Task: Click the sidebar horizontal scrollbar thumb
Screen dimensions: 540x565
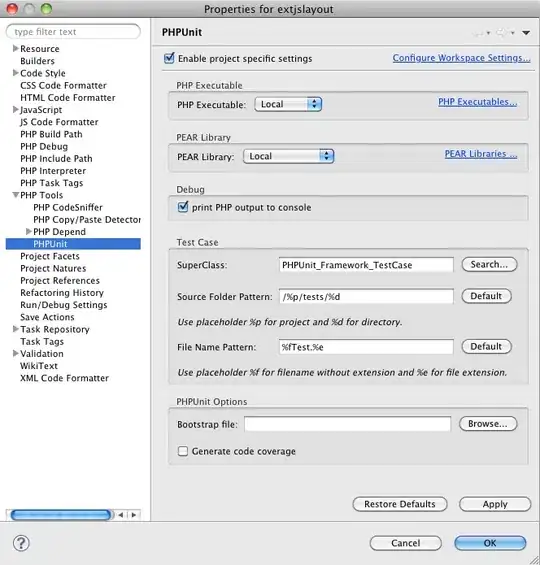Action: click(61, 515)
